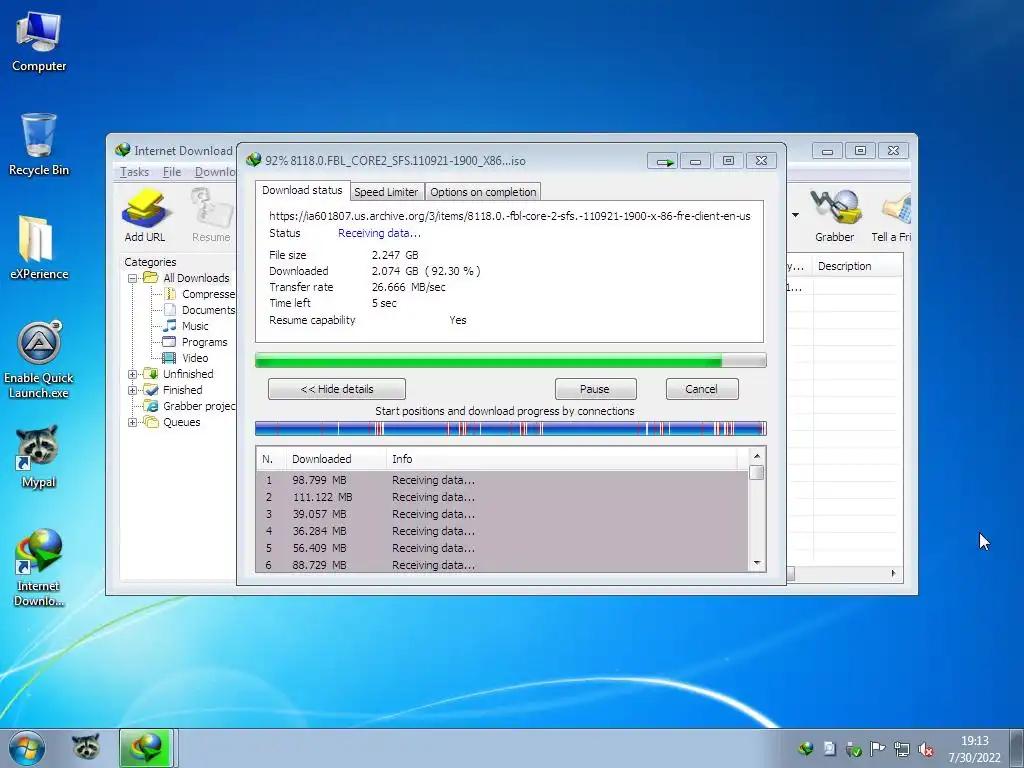Click the Description column header
1024x768 pixels.
[858, 266]
